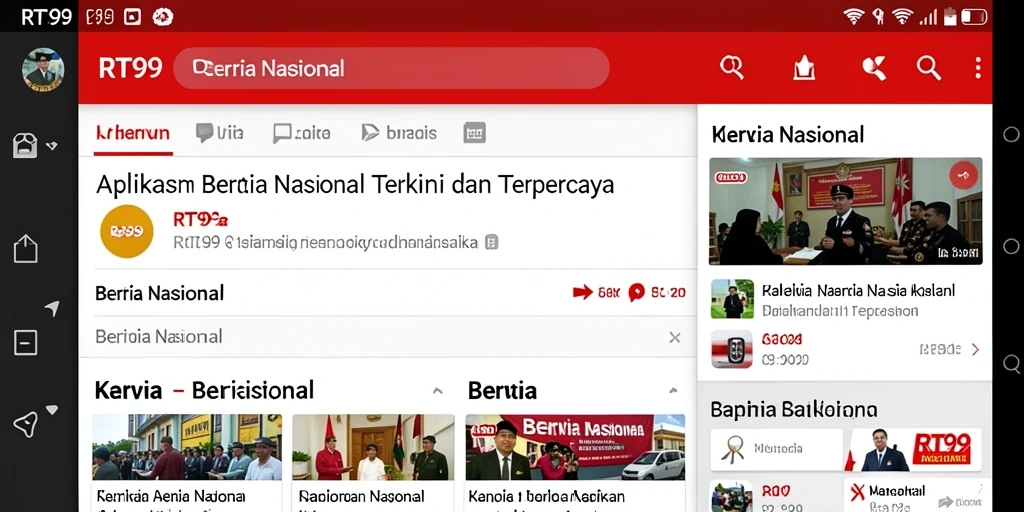Dismiss the 'Berioia Nasional' row with X
Screen dimensions: 1024x512
[x=675, y=337]
